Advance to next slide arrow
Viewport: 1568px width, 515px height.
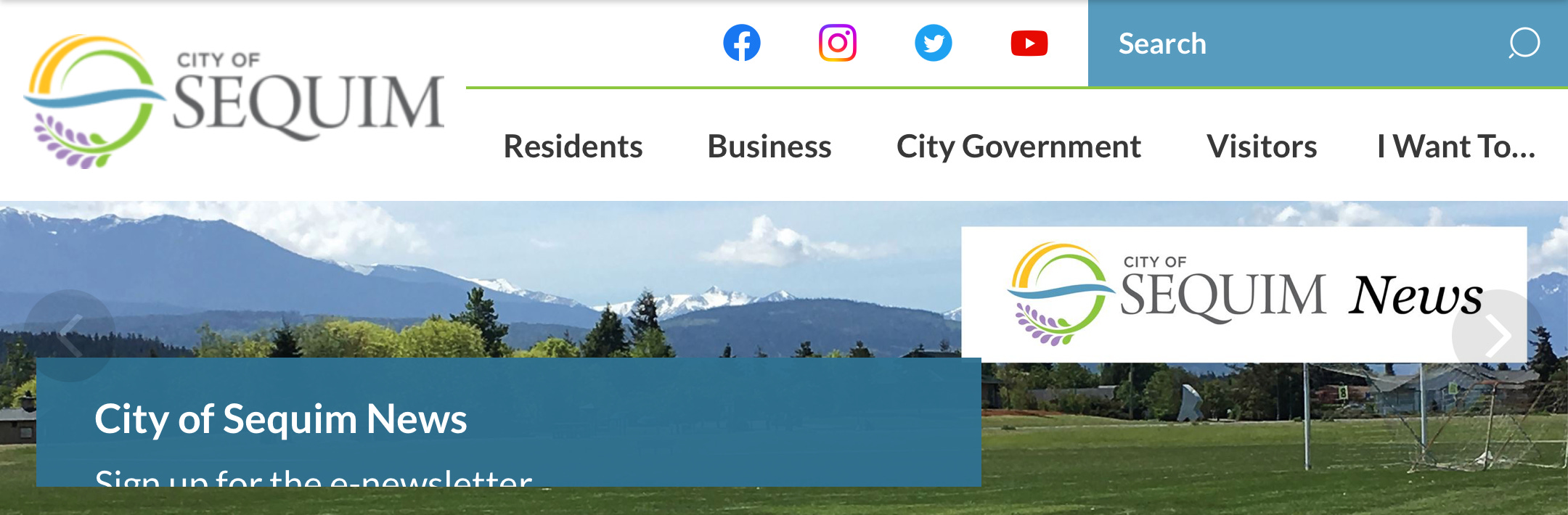(1498, 335)
